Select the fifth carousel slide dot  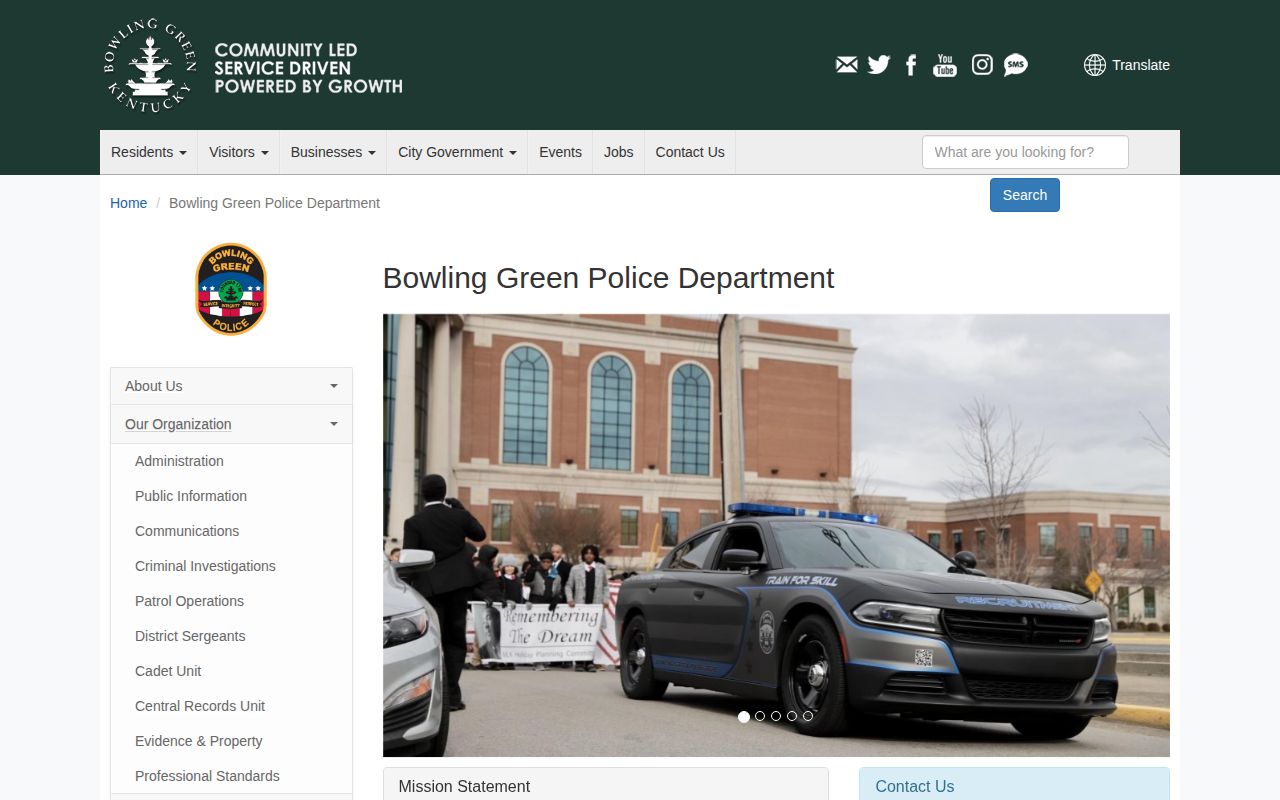point(808,716)
